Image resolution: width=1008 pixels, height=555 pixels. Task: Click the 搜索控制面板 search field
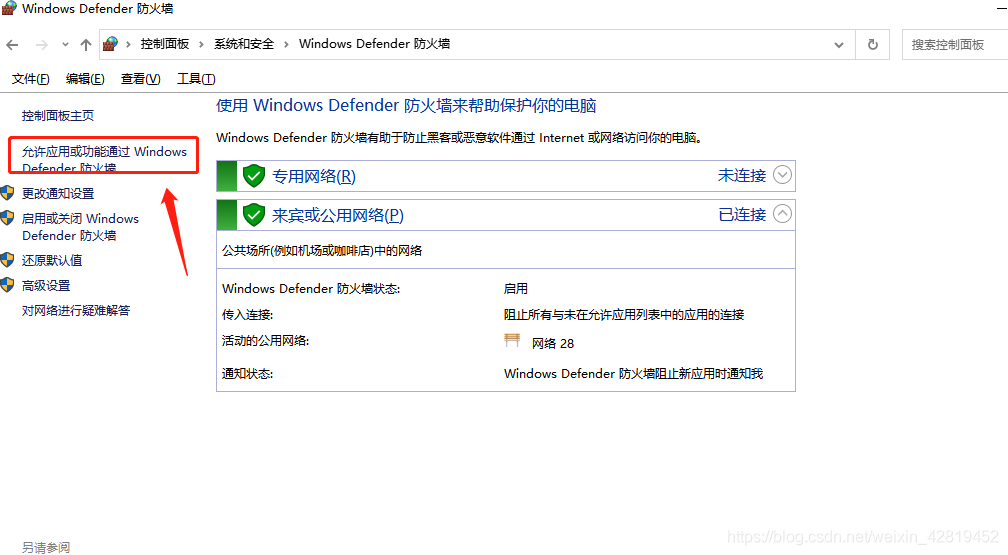[x=955, y=44]
